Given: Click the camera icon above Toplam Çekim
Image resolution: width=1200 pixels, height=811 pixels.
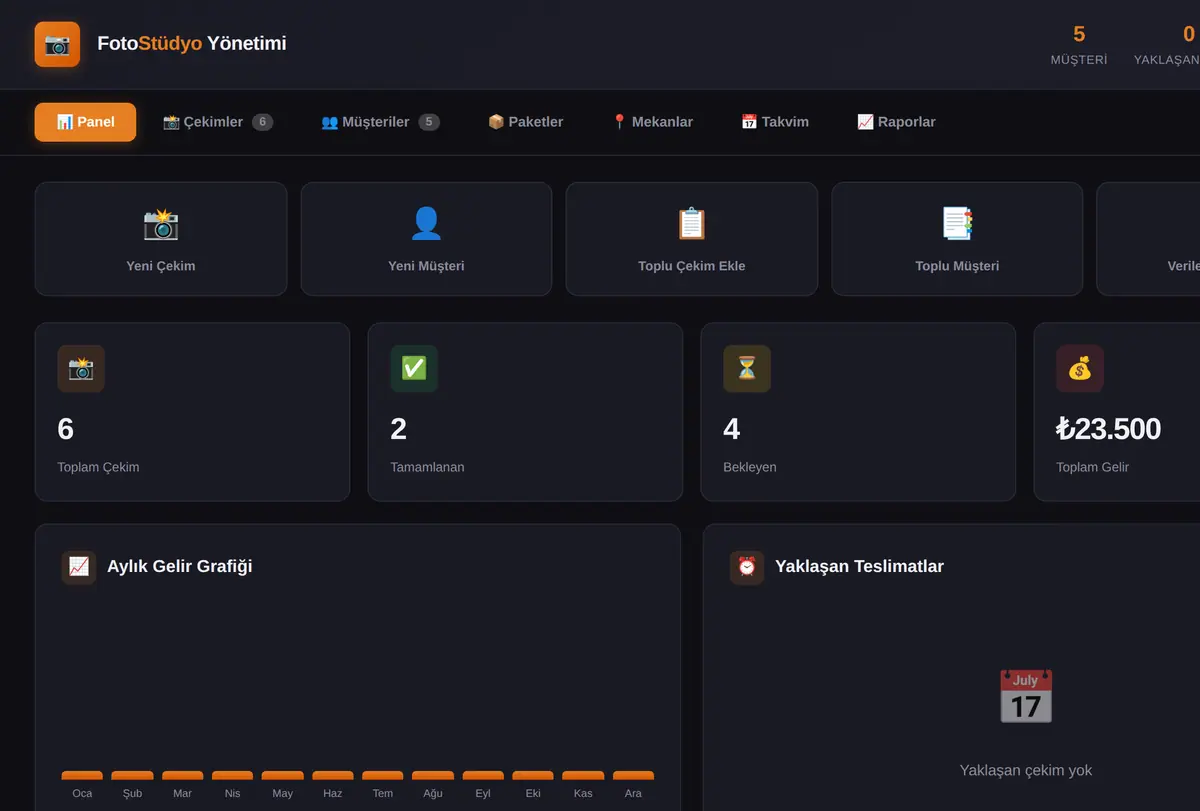Looking at the screenshot, I should (81, 368).
